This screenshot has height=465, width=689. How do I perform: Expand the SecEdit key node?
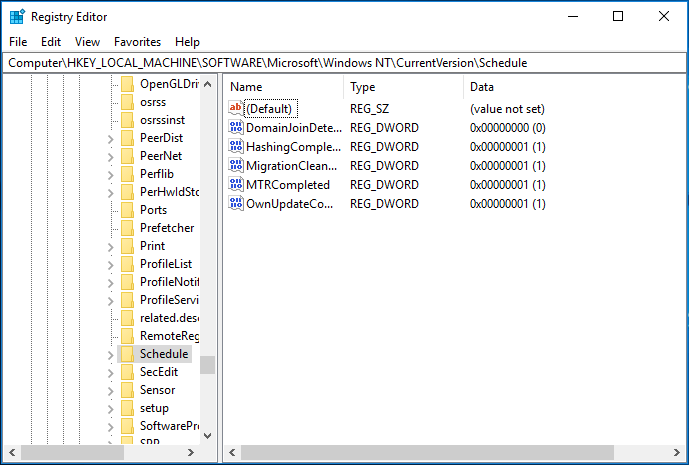tap(110, 372)
